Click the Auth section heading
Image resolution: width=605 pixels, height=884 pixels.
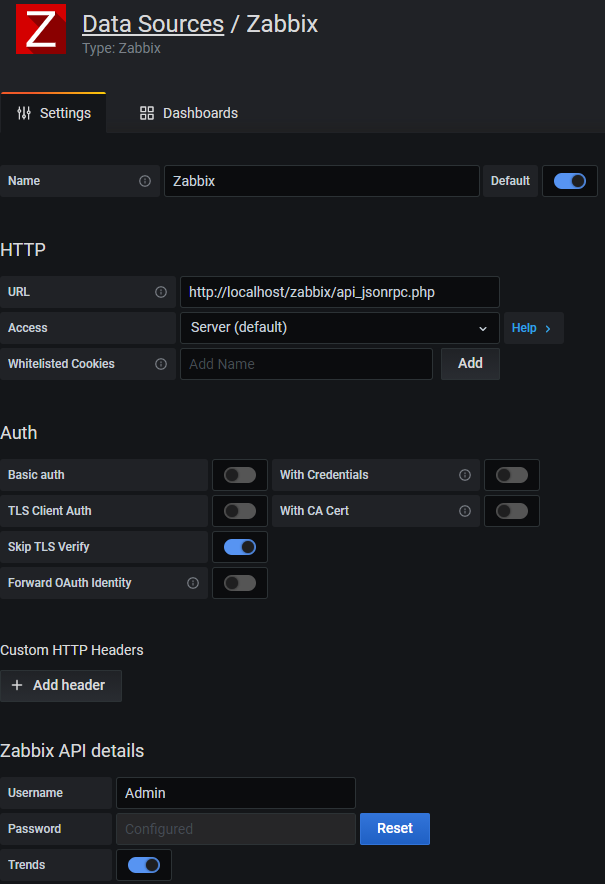coord(19,433)
